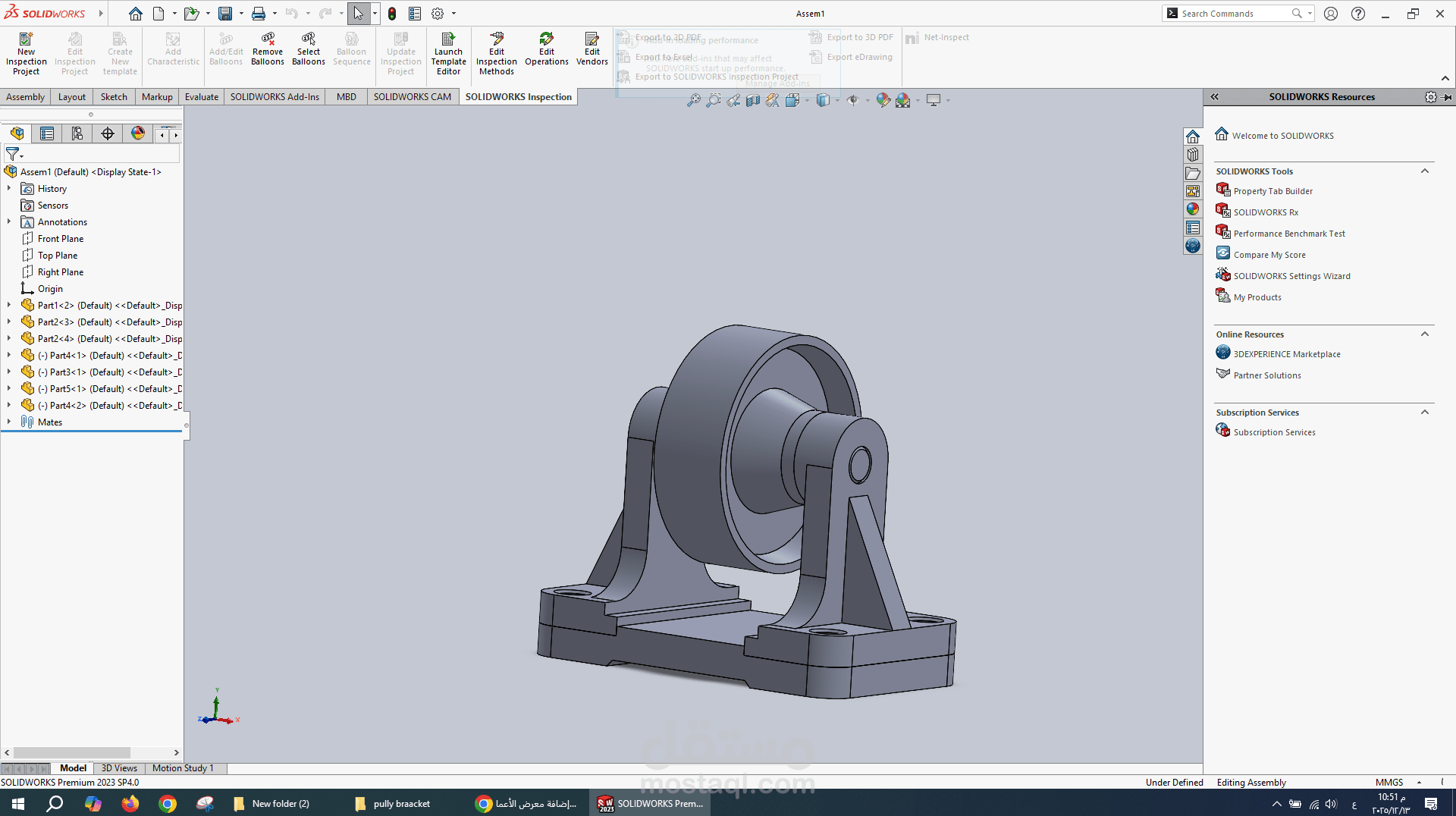Click Zoom to Fit in view toolbar
Screen dimensions: 1456x816
693,100
